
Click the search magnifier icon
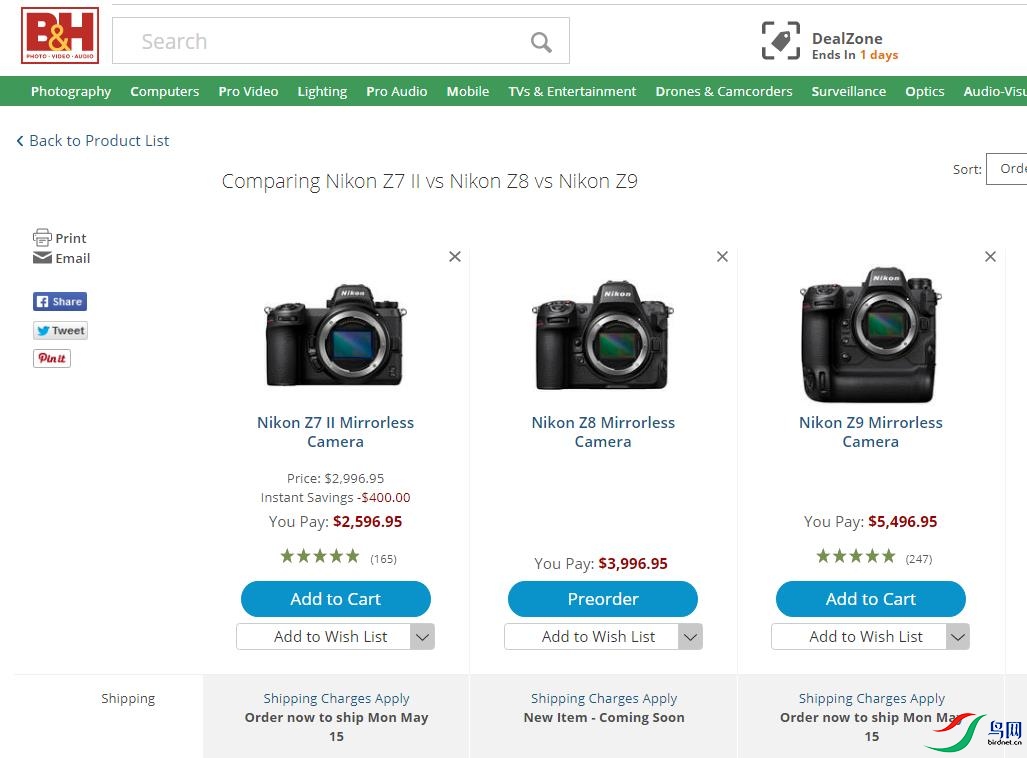541,42
